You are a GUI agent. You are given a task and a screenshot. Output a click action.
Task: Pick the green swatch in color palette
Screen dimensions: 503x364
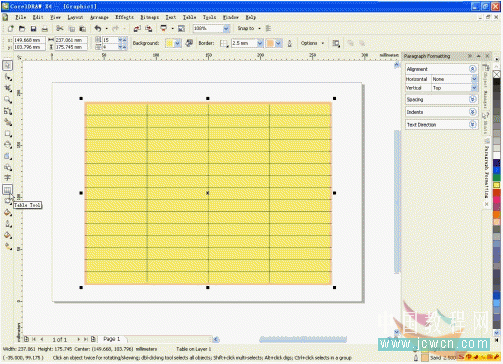point(496,178)
